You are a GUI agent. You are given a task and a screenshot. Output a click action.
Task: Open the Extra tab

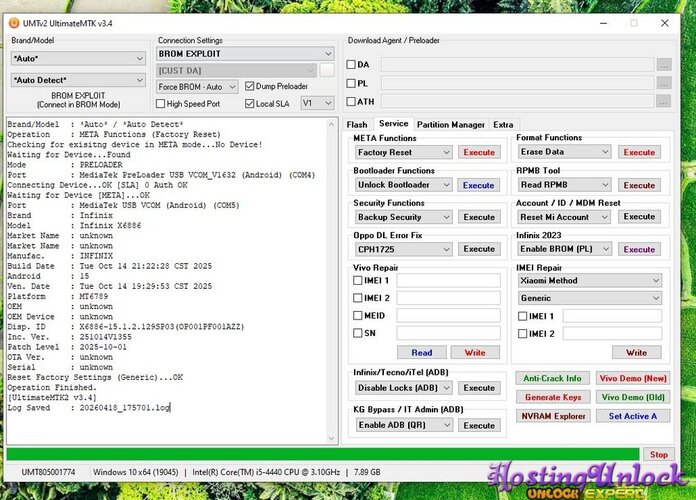tap(503, 125)
